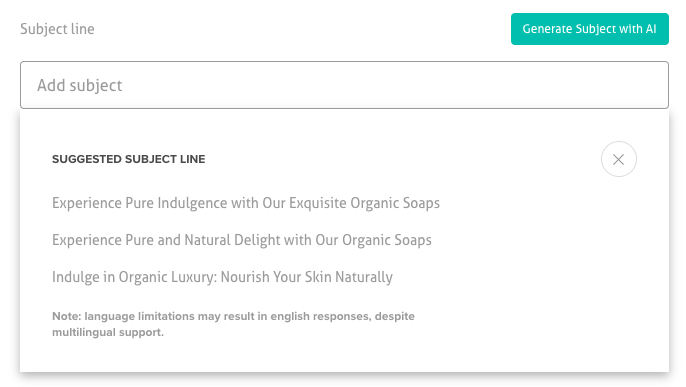Use third suggestion Nourish Your Skin Naturally

(x=222, y=277)
